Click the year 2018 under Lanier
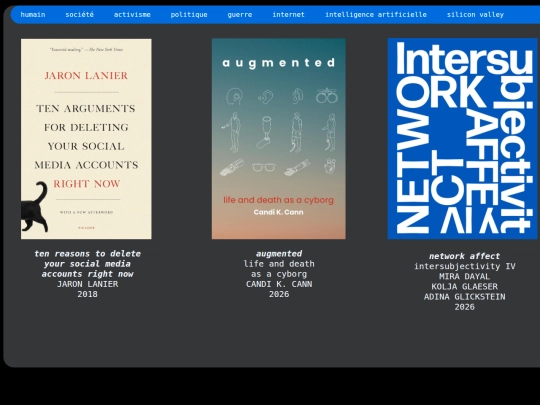The image size is (540, 405). 87,294
